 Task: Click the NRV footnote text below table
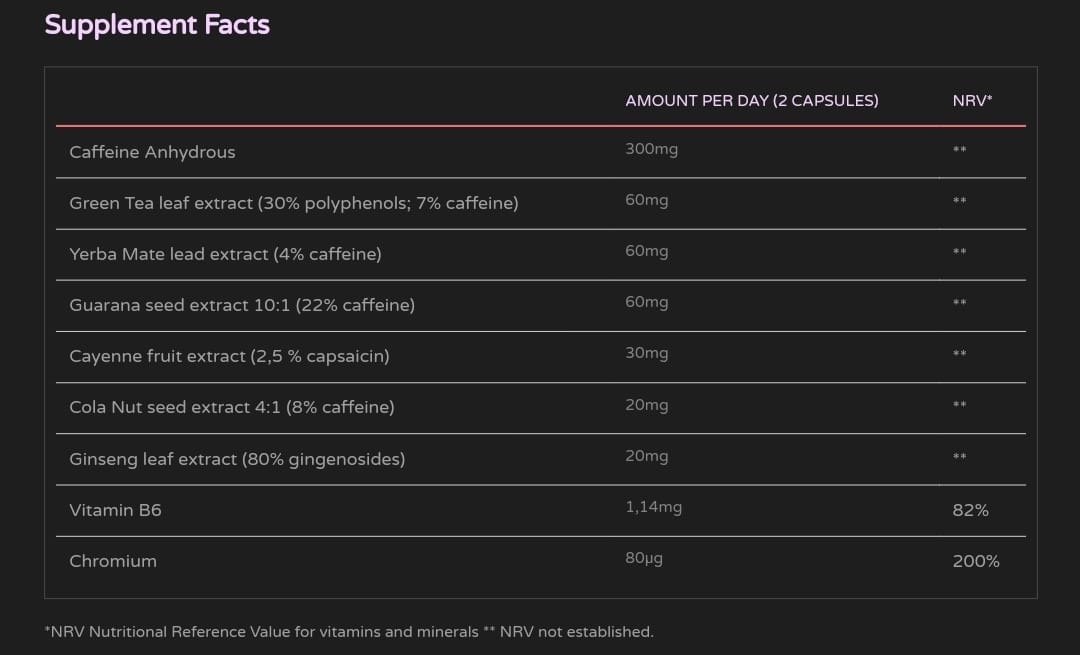349,632
